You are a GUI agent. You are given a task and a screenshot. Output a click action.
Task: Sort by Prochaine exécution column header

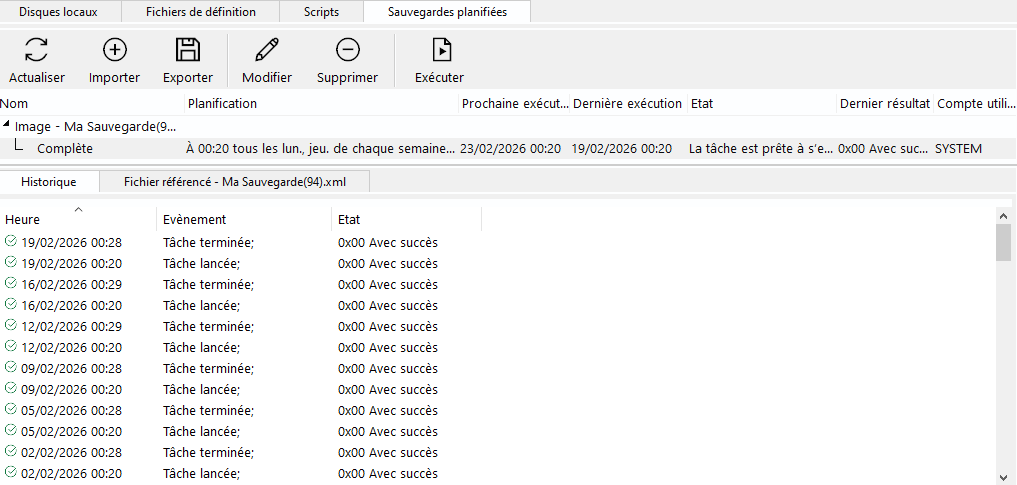pos(514,104)
